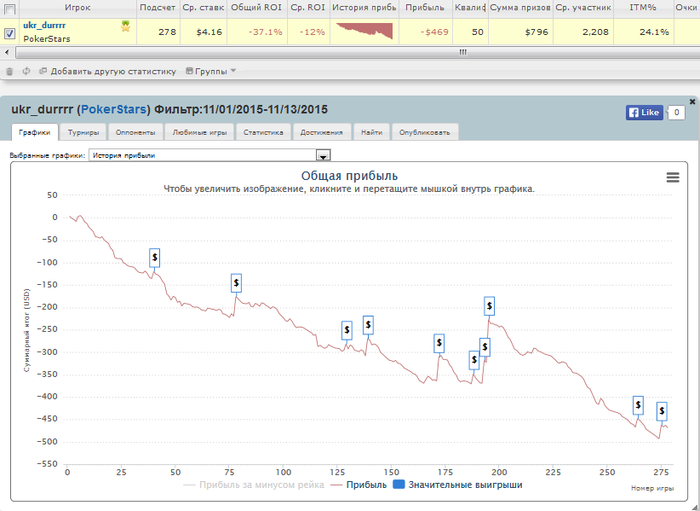
Task: Click the 24.1% ITM value
Action: (654, 32)
